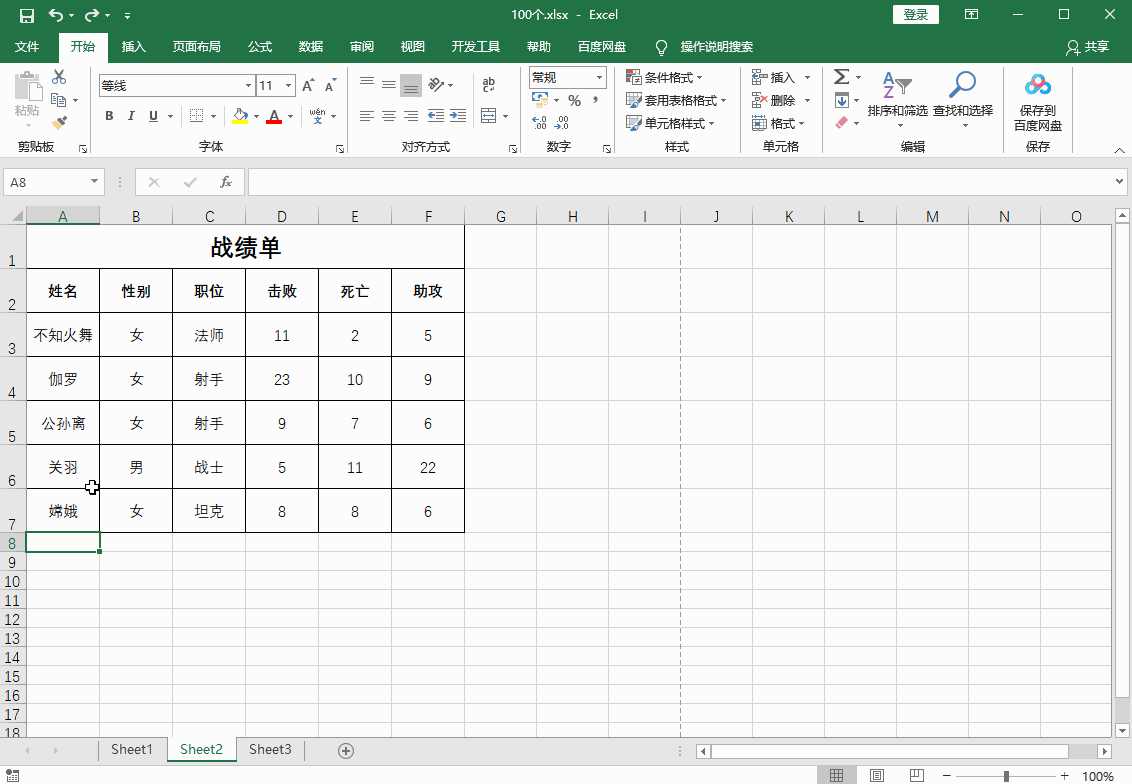The height and width of the screenshot is (784, 1132).
Task: Click the 共享 share button
Action: pyautogui.click(x=1087, y=47)
